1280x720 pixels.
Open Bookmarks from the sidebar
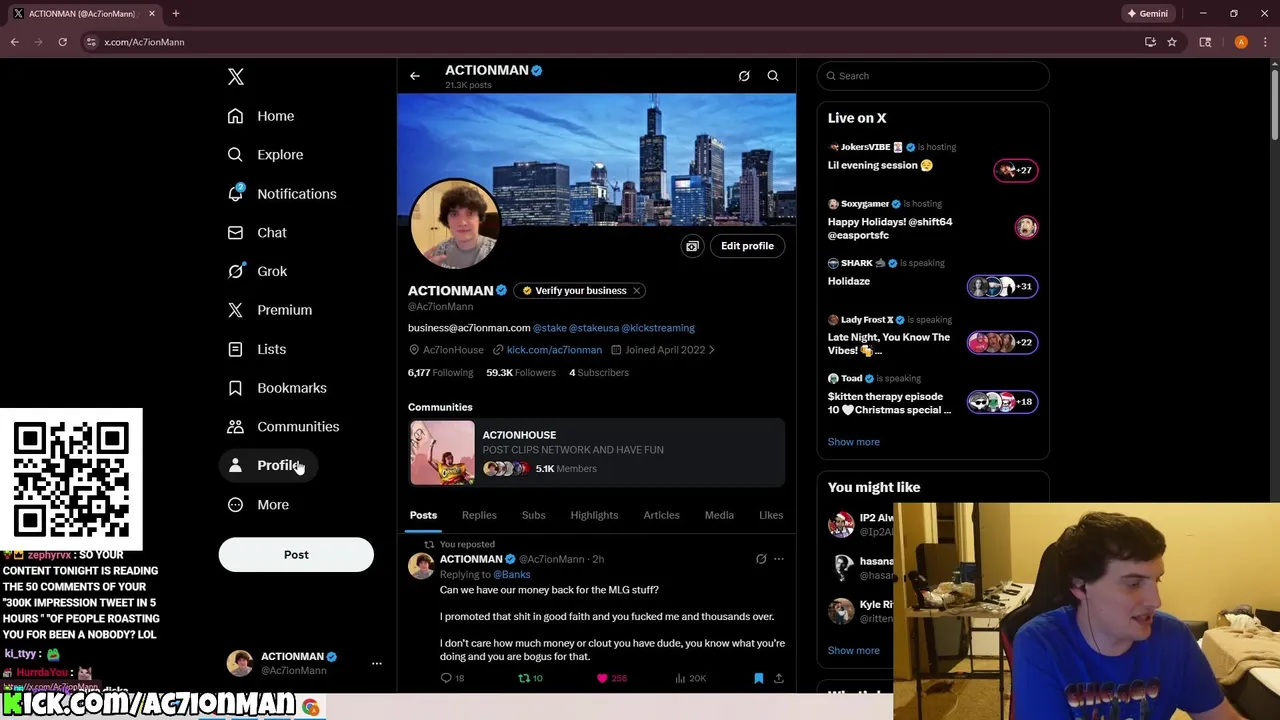tap(277, 388)
